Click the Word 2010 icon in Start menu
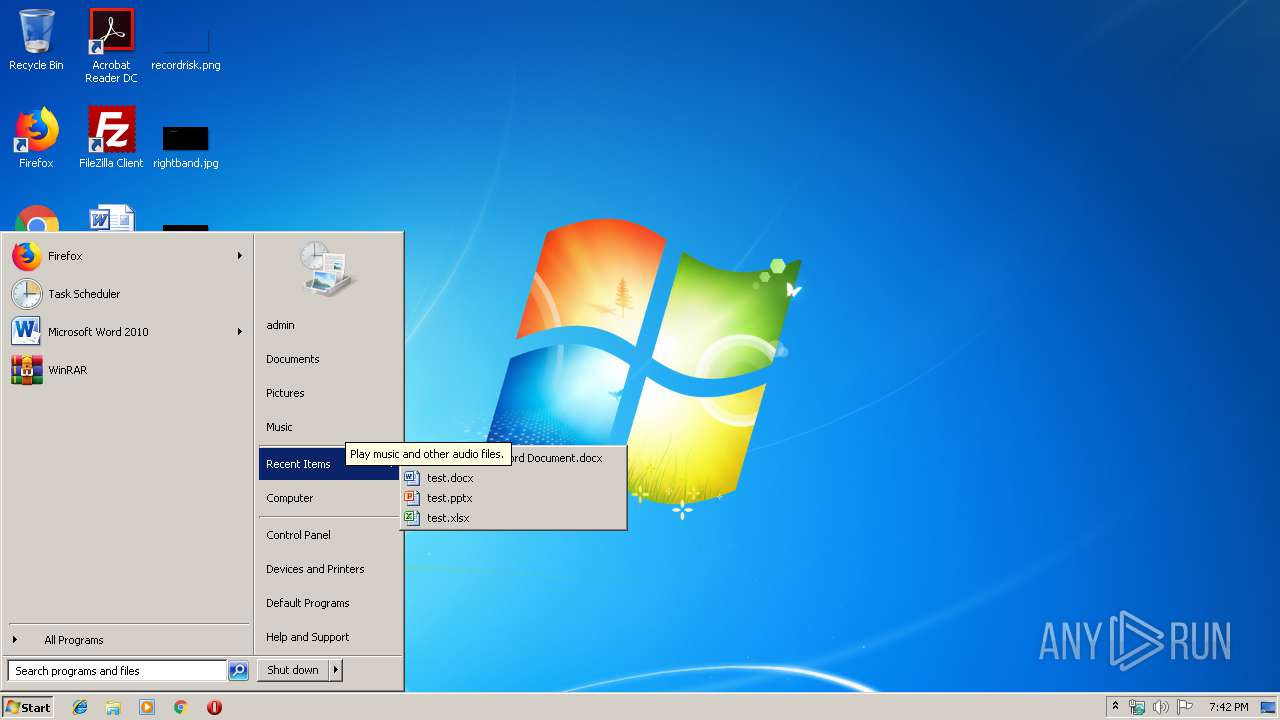This screenshot has width=1280, height=720. point(27,332)
